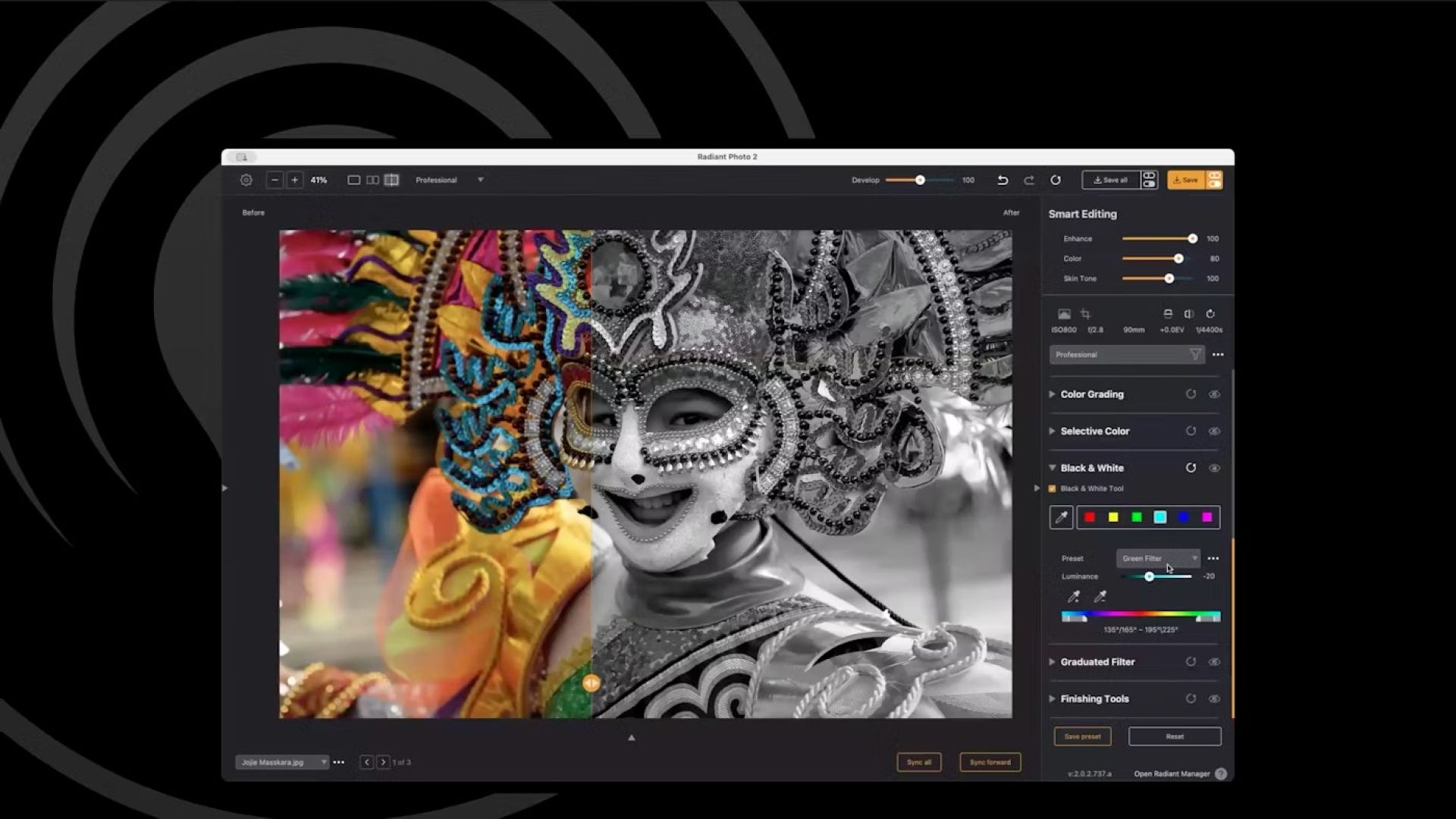
Task: Expand the Graduated Filter section
Action: (x=1052, y=662)
